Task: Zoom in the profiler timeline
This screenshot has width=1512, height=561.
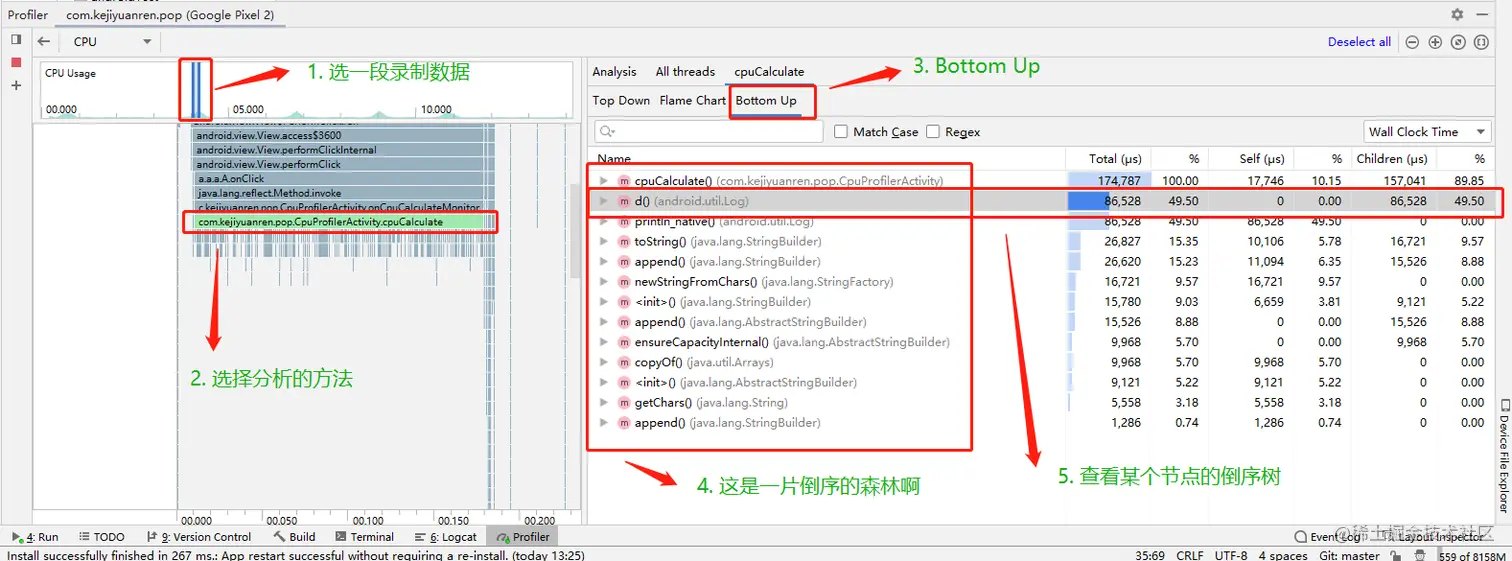Action: (1435, 42)
